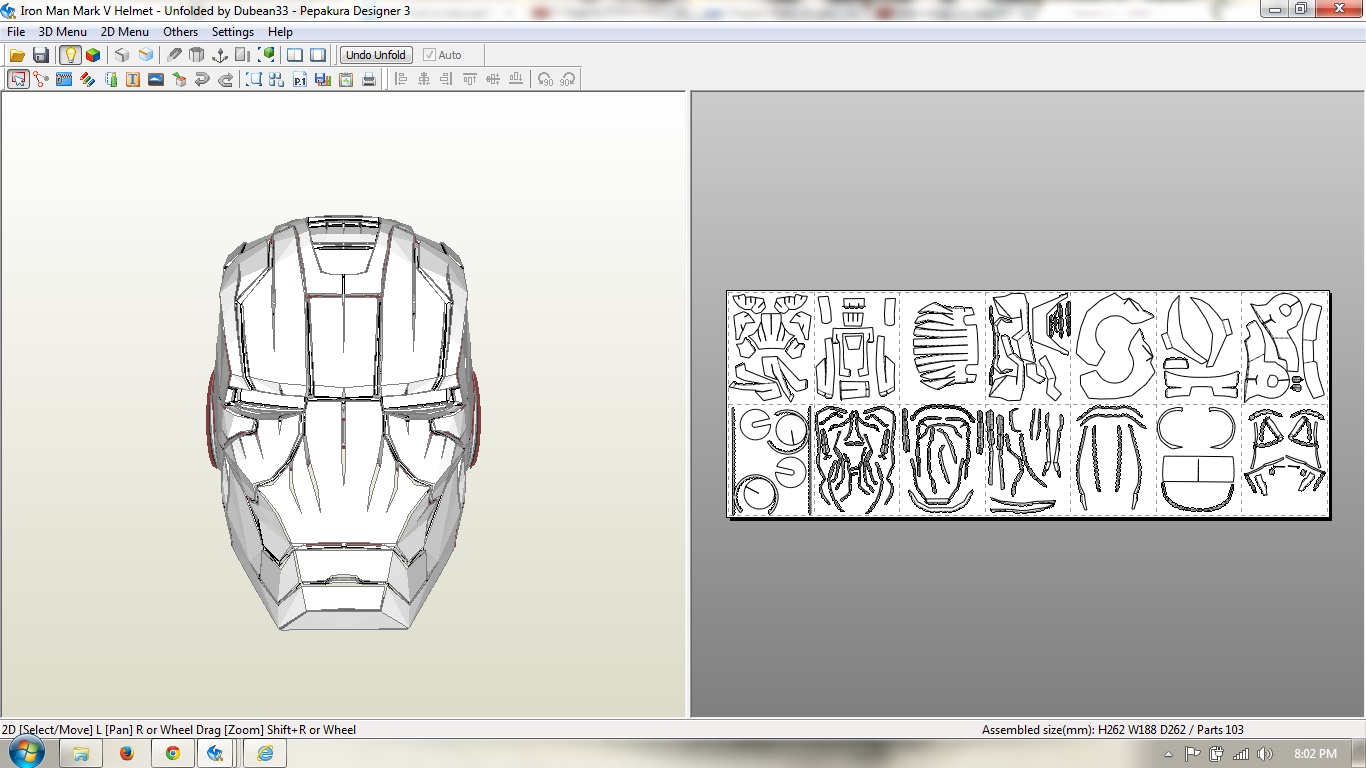
Task: Click the Pepakura Designer taskbar button
Action: (x=215, y=753)
